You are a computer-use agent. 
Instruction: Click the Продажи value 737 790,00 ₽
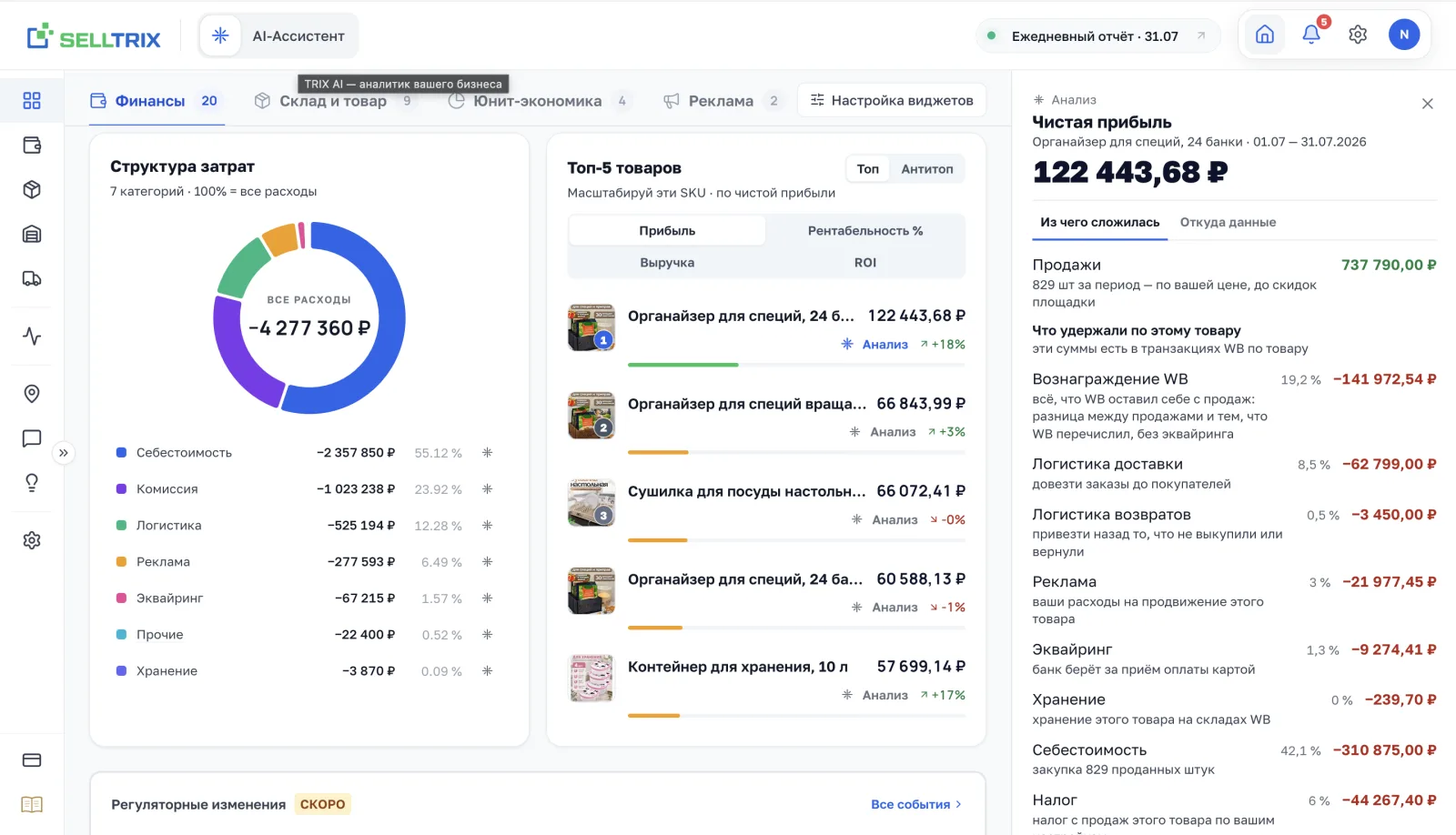[1389, 266]
